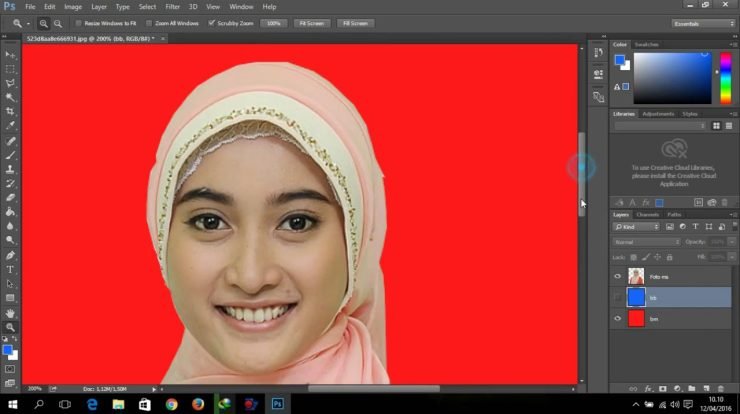Switch to the Channels tab

click(x=647, y=214)
